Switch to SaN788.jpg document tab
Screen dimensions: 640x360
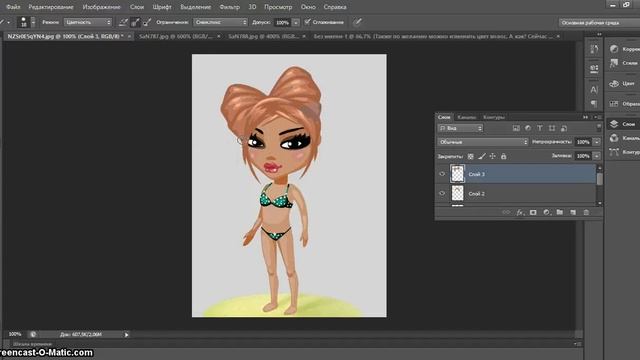[263, 36]
